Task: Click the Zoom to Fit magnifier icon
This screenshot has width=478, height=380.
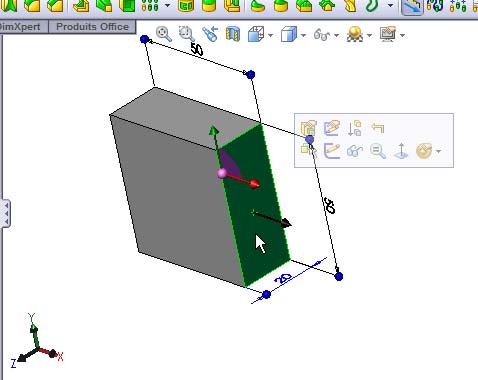Action: [164, 34]
